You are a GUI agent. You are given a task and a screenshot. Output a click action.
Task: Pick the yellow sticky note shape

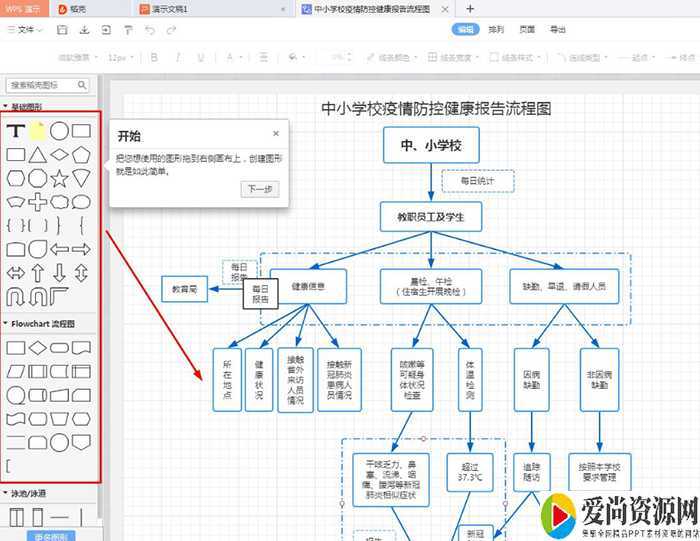(x=38, y=130)
